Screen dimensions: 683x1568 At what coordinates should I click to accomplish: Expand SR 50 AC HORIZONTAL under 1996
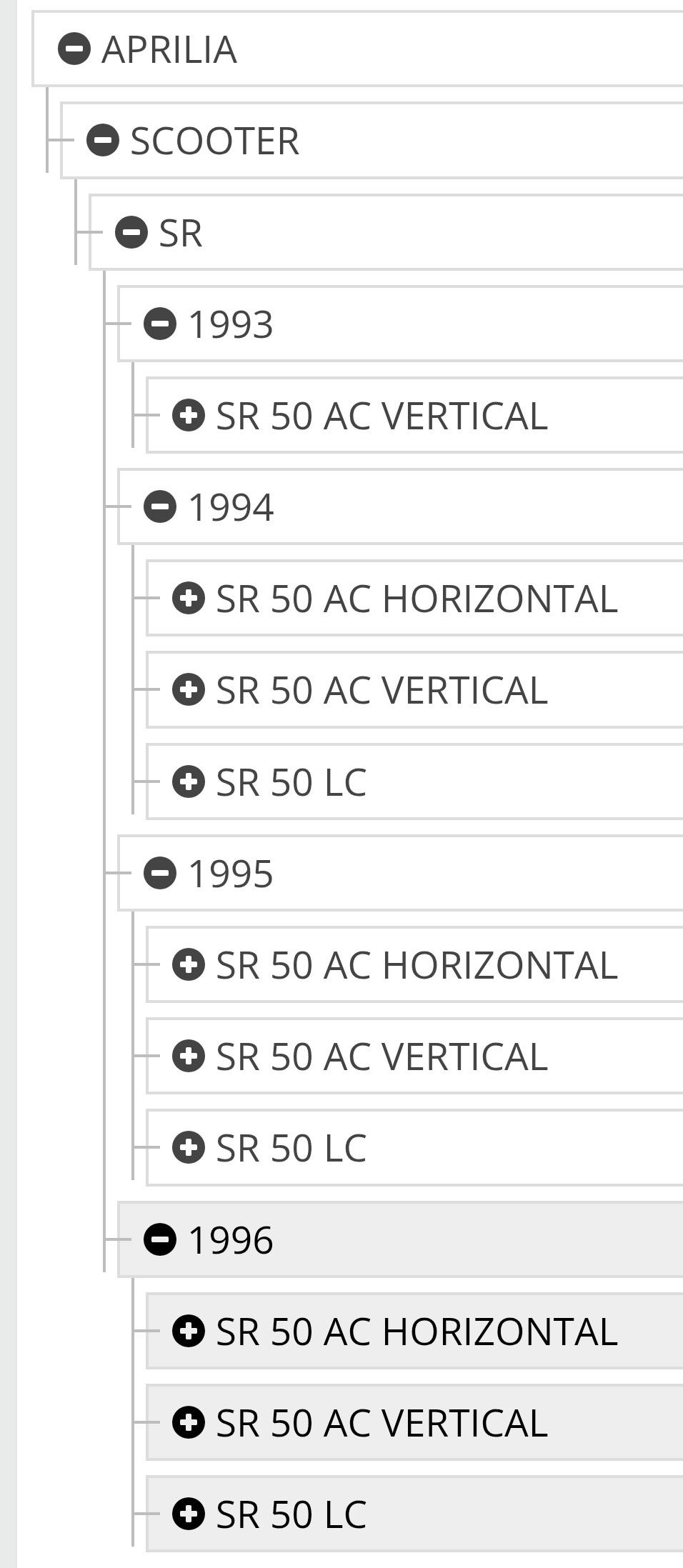point(189,1331)
